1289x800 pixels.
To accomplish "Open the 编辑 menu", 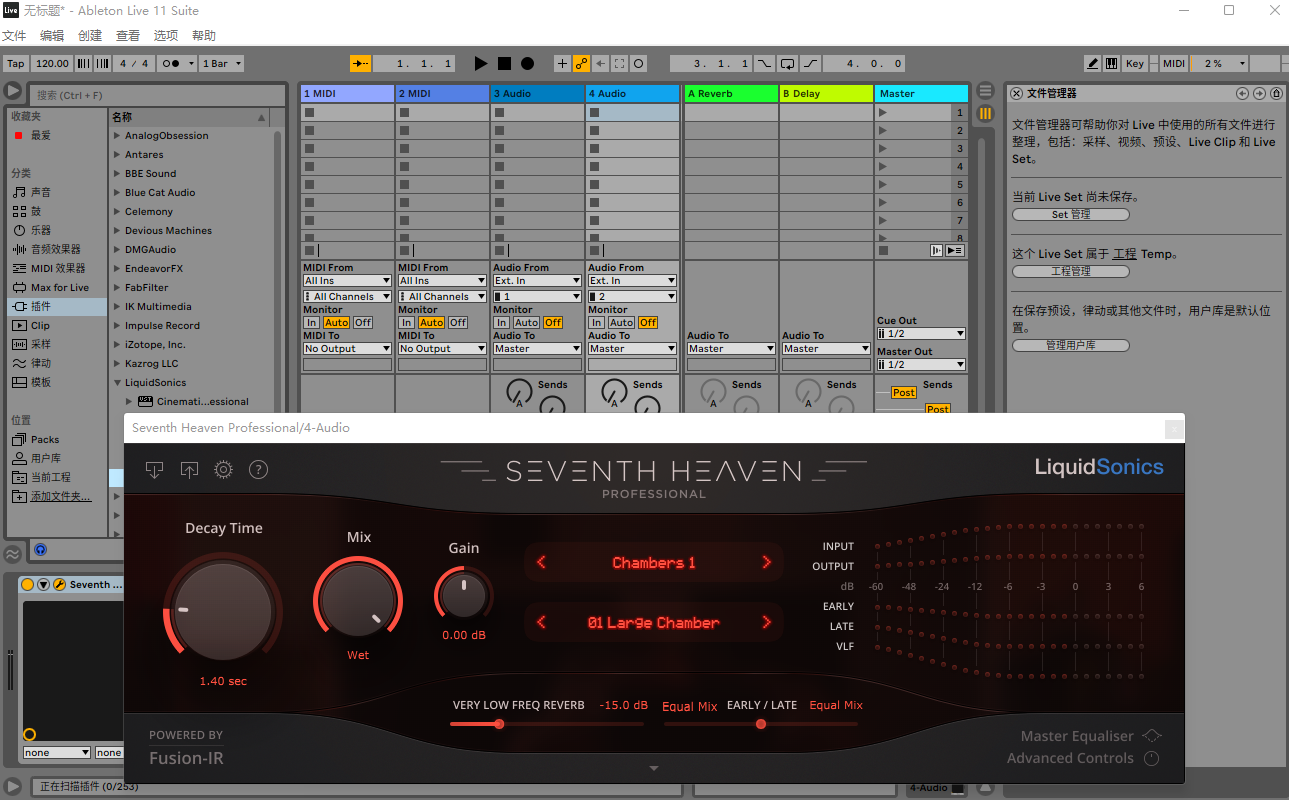I will pos(52,35).
